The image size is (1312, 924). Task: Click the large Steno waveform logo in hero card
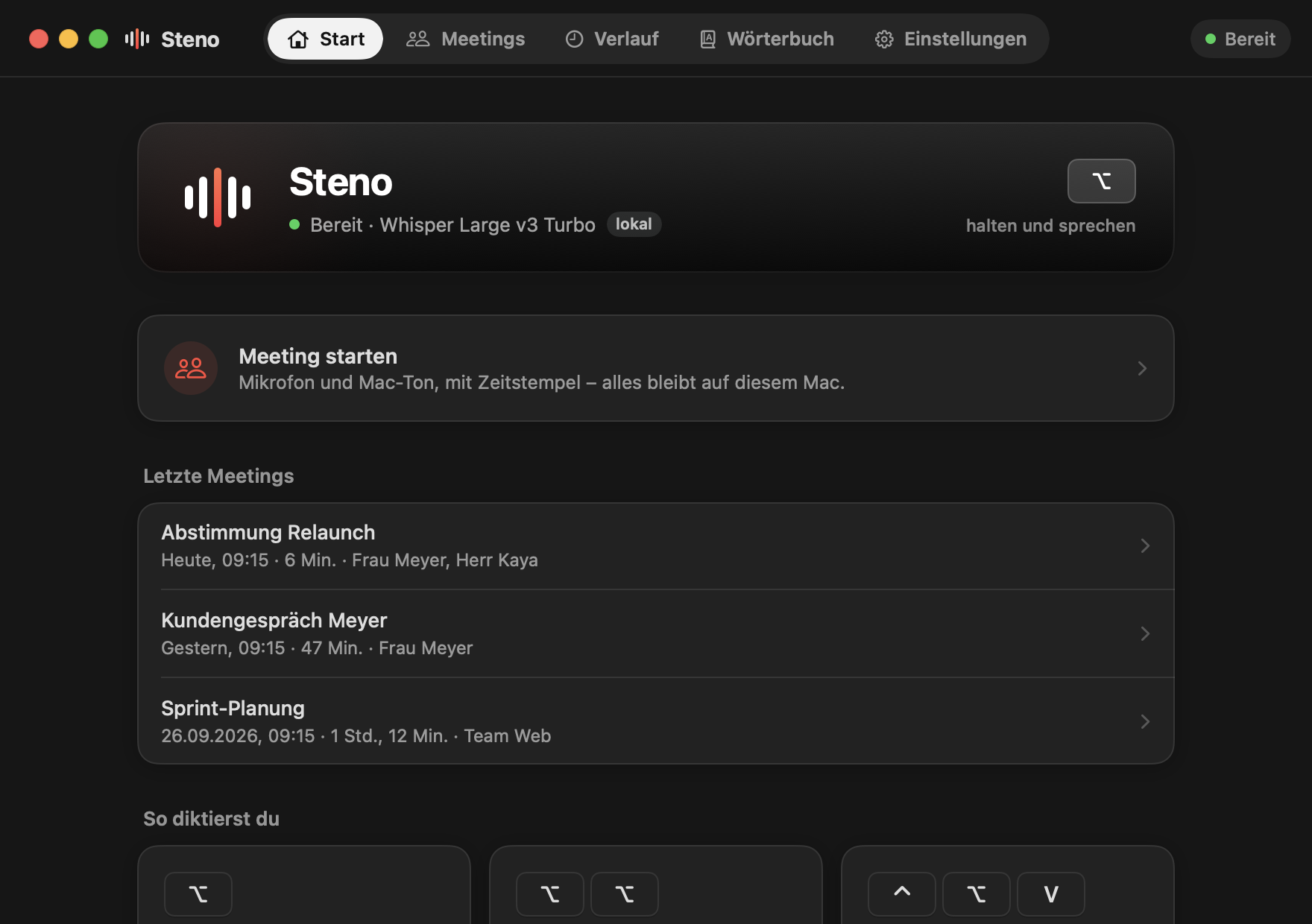(218, 197)
